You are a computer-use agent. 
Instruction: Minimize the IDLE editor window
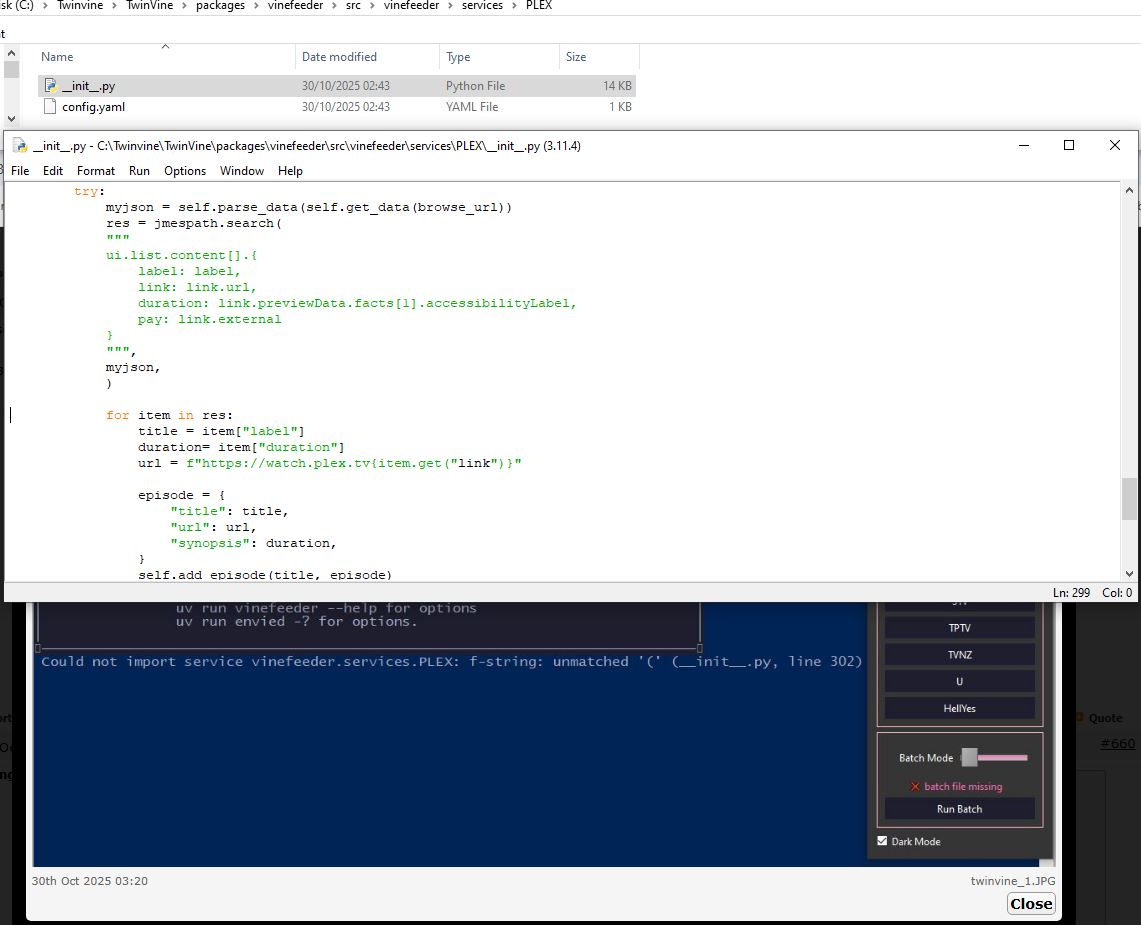[x=1023, y=146]
